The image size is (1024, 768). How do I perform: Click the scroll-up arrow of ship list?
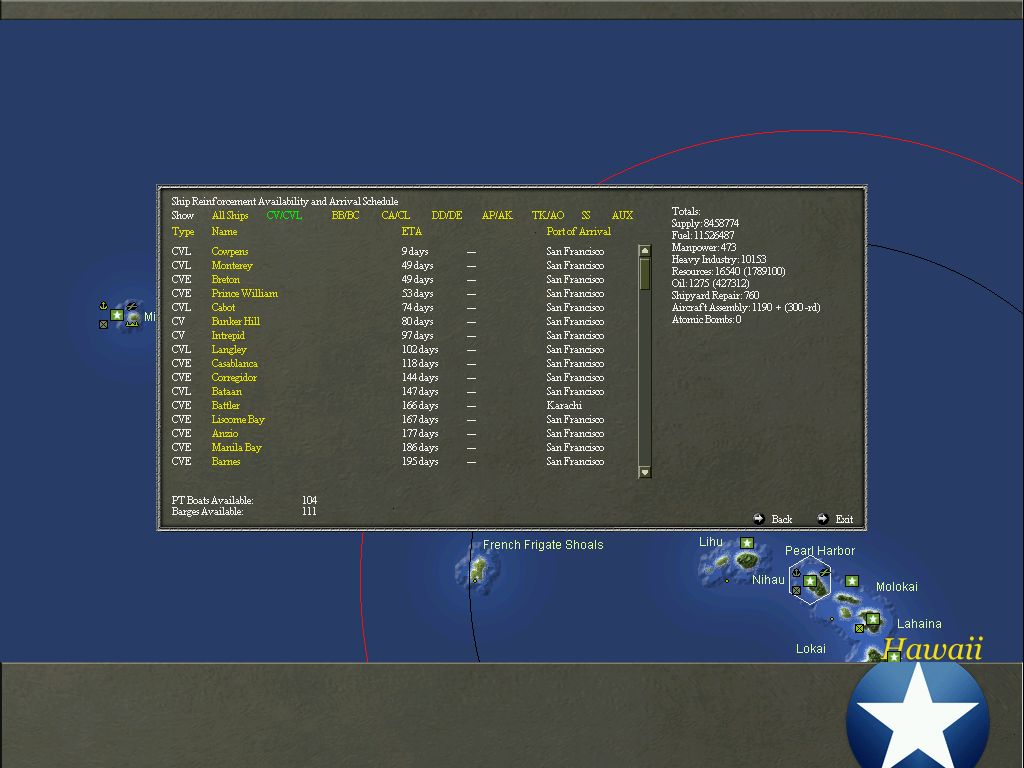[x=645, y=251]
